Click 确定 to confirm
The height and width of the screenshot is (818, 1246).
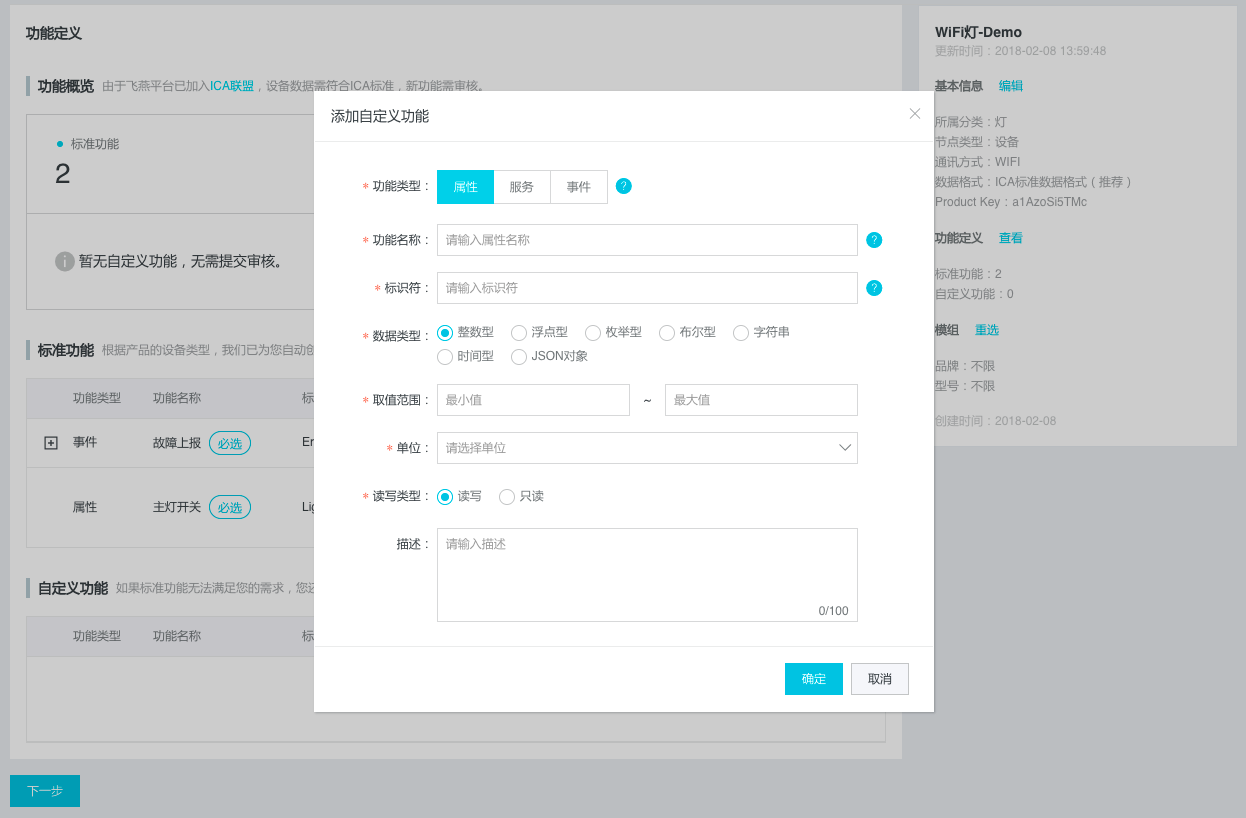point(813,679)
